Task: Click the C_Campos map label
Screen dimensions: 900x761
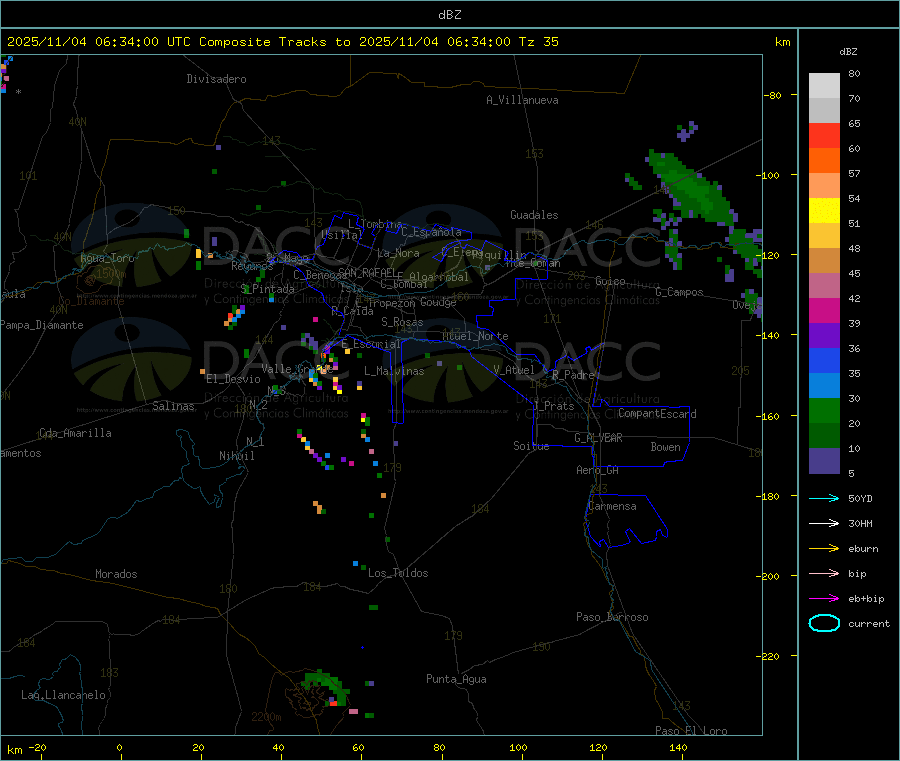Action: [679, 292]
